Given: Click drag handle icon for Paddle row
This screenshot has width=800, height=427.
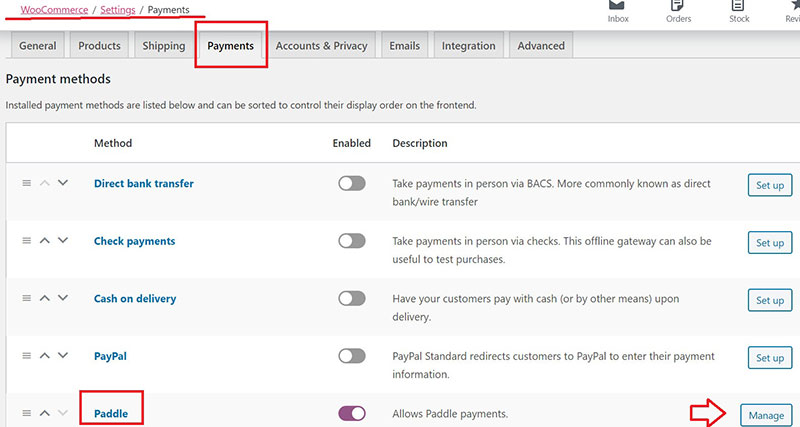Looking at the screenshot, I should pyautogui.click(x=27, y=413).
